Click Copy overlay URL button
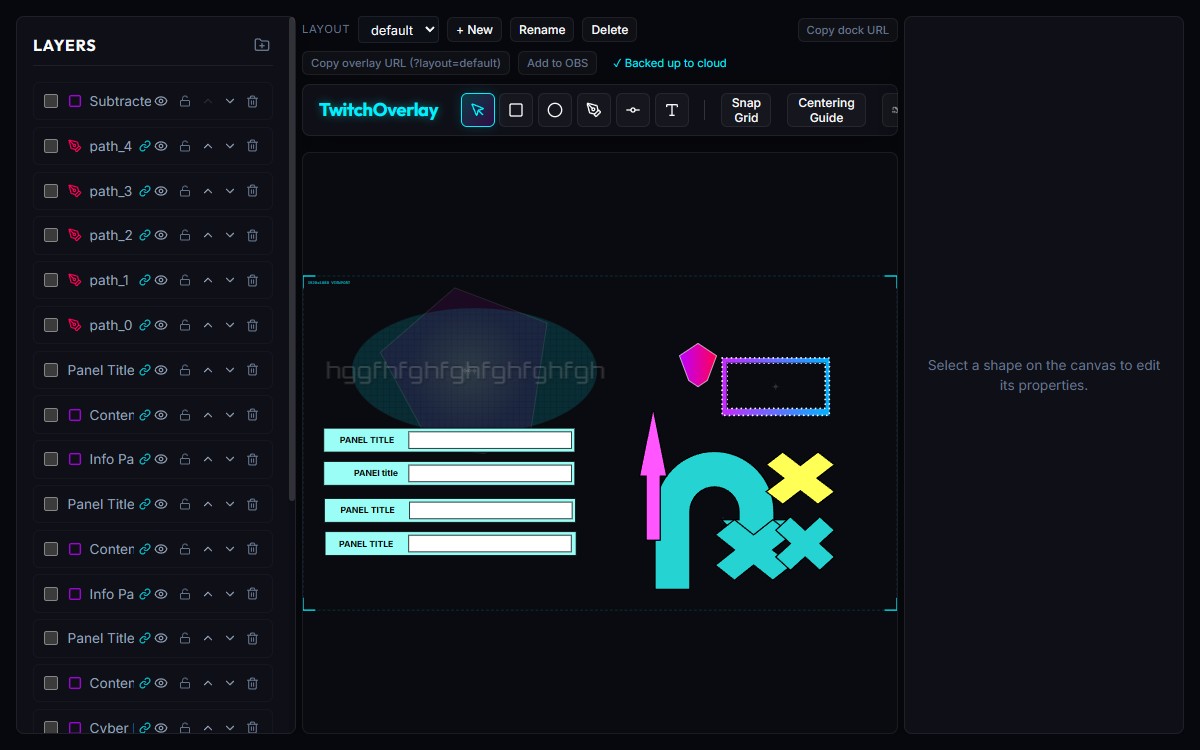1200x750 pixels. click(406, 63)
